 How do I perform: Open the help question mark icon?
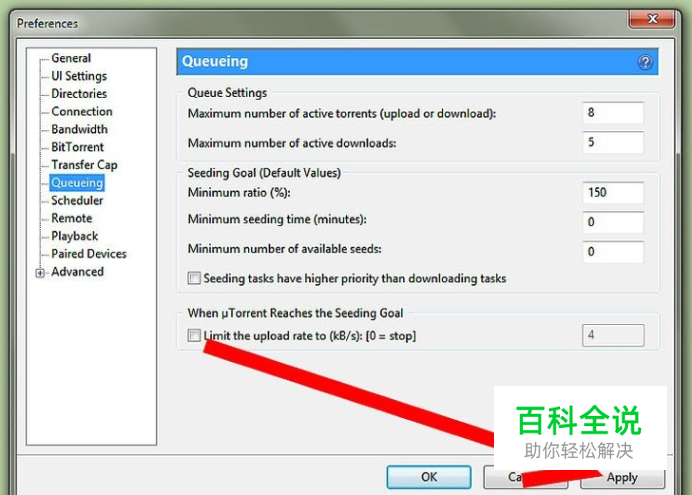tap(645, 62)
